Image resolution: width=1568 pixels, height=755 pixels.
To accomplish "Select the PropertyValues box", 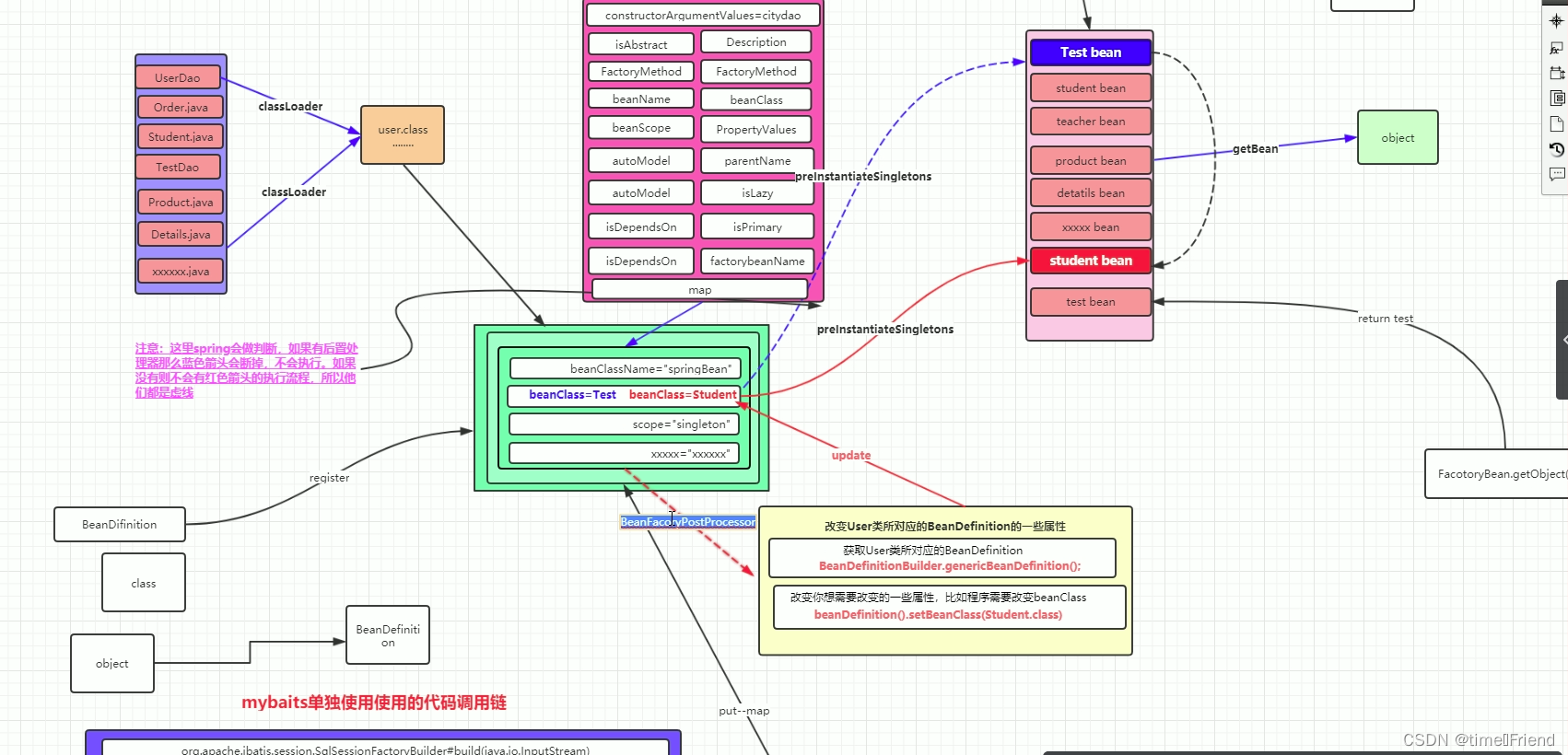I will [x=756, y=130].
